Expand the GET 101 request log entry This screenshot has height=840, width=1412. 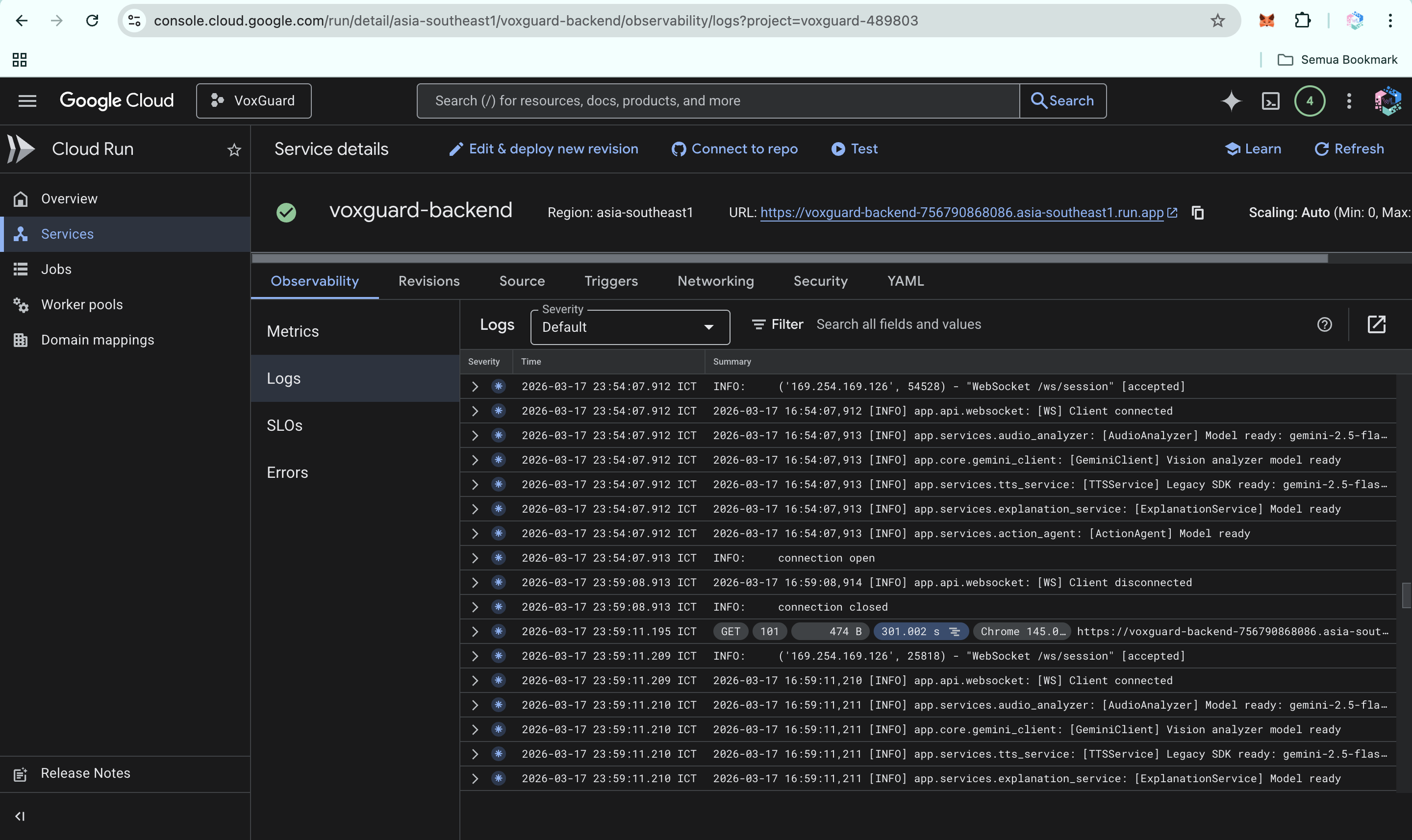(x=475, y=632)
